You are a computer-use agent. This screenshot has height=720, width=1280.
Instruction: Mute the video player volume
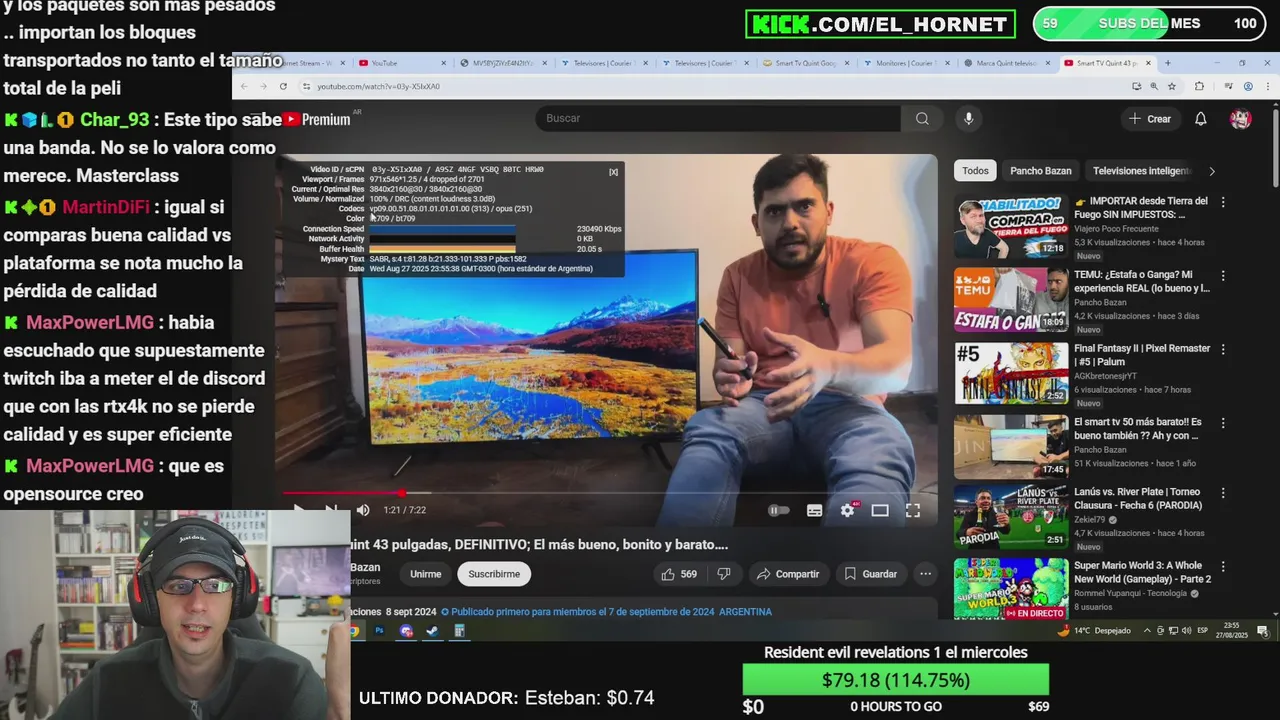pos(363,510)
